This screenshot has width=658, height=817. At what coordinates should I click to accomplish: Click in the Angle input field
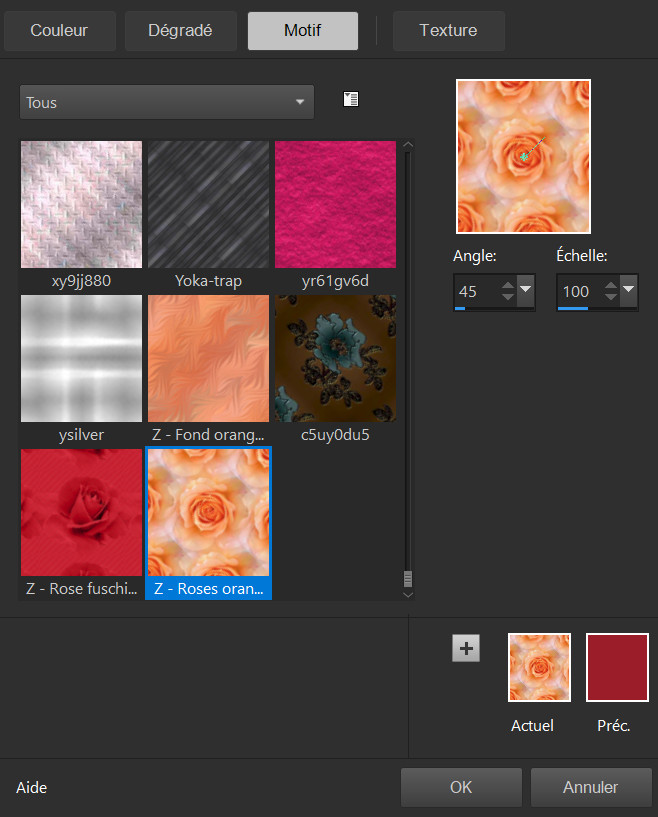[x=474, y=292]
